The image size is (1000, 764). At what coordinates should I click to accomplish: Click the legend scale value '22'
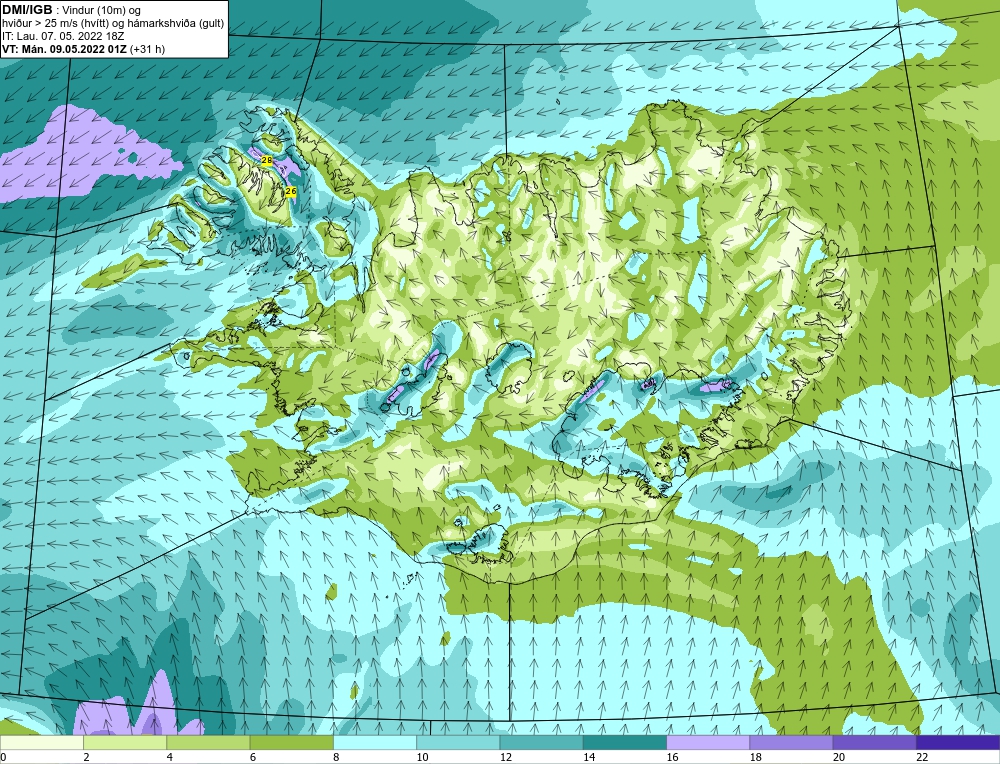pyautogui.click(x=922, y=757)
